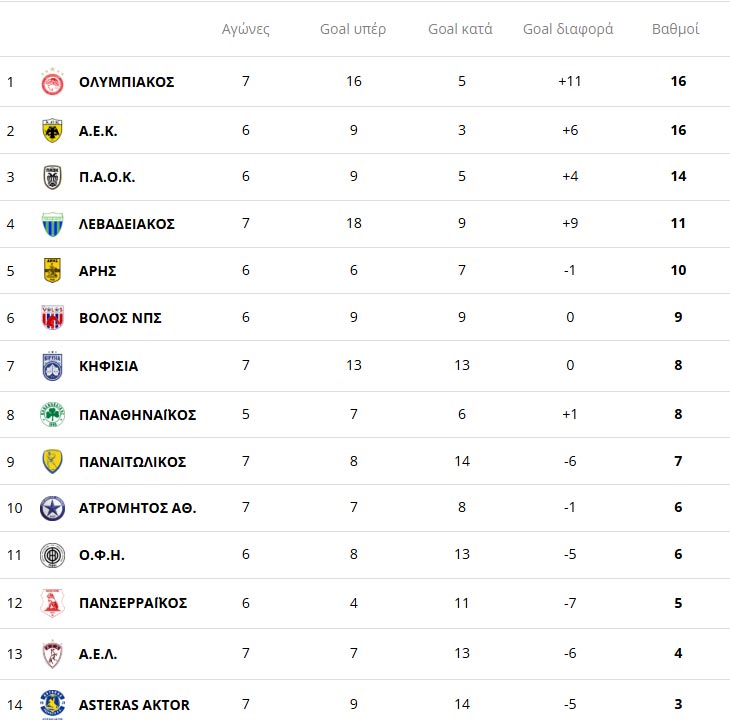Click the Κηφισιά blue club crest

click(x=52, y=366)
